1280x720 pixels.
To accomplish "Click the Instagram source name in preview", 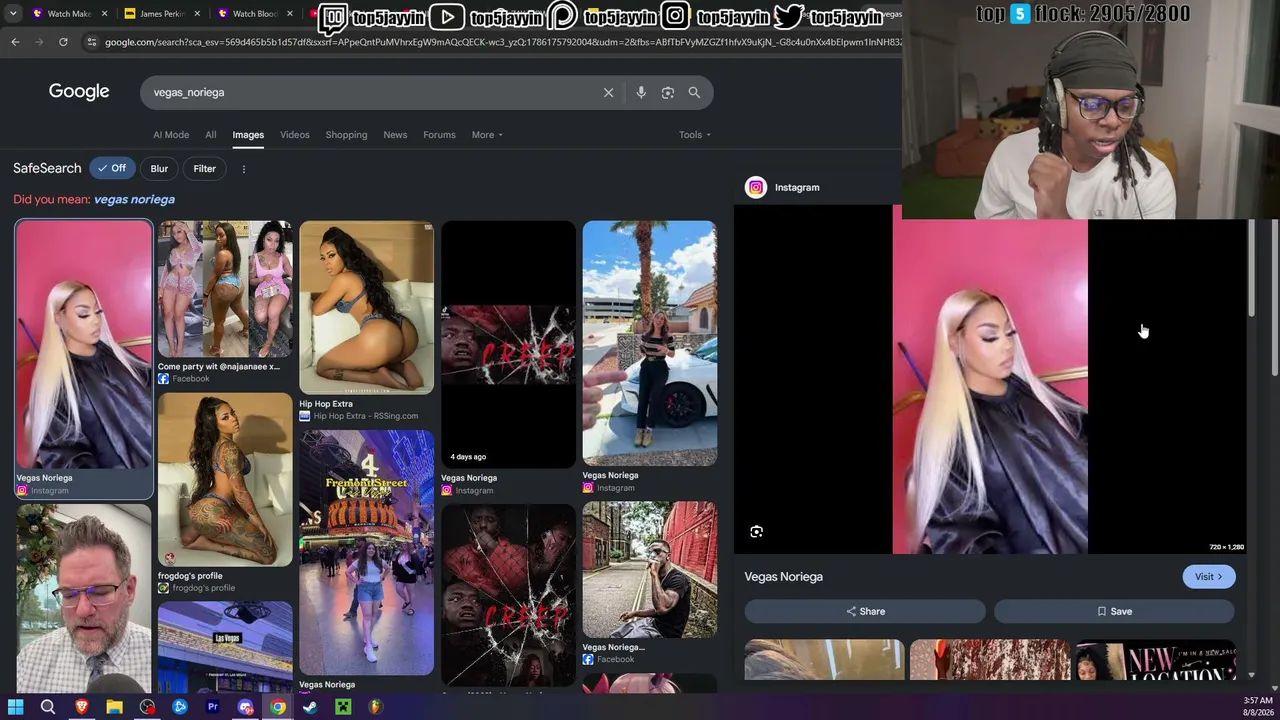I will 797,187.
